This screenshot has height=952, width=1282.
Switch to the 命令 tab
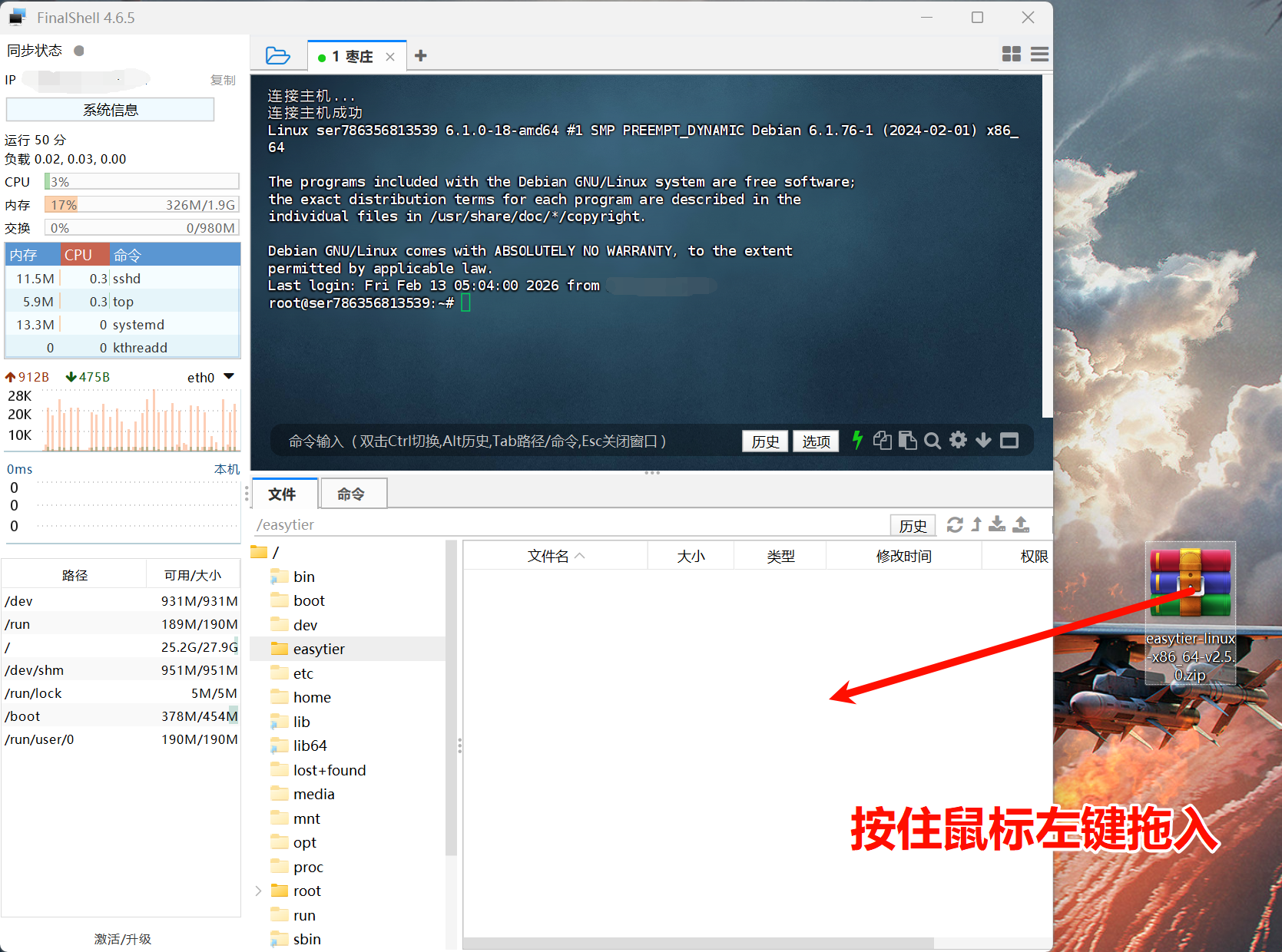click(352, 494)
